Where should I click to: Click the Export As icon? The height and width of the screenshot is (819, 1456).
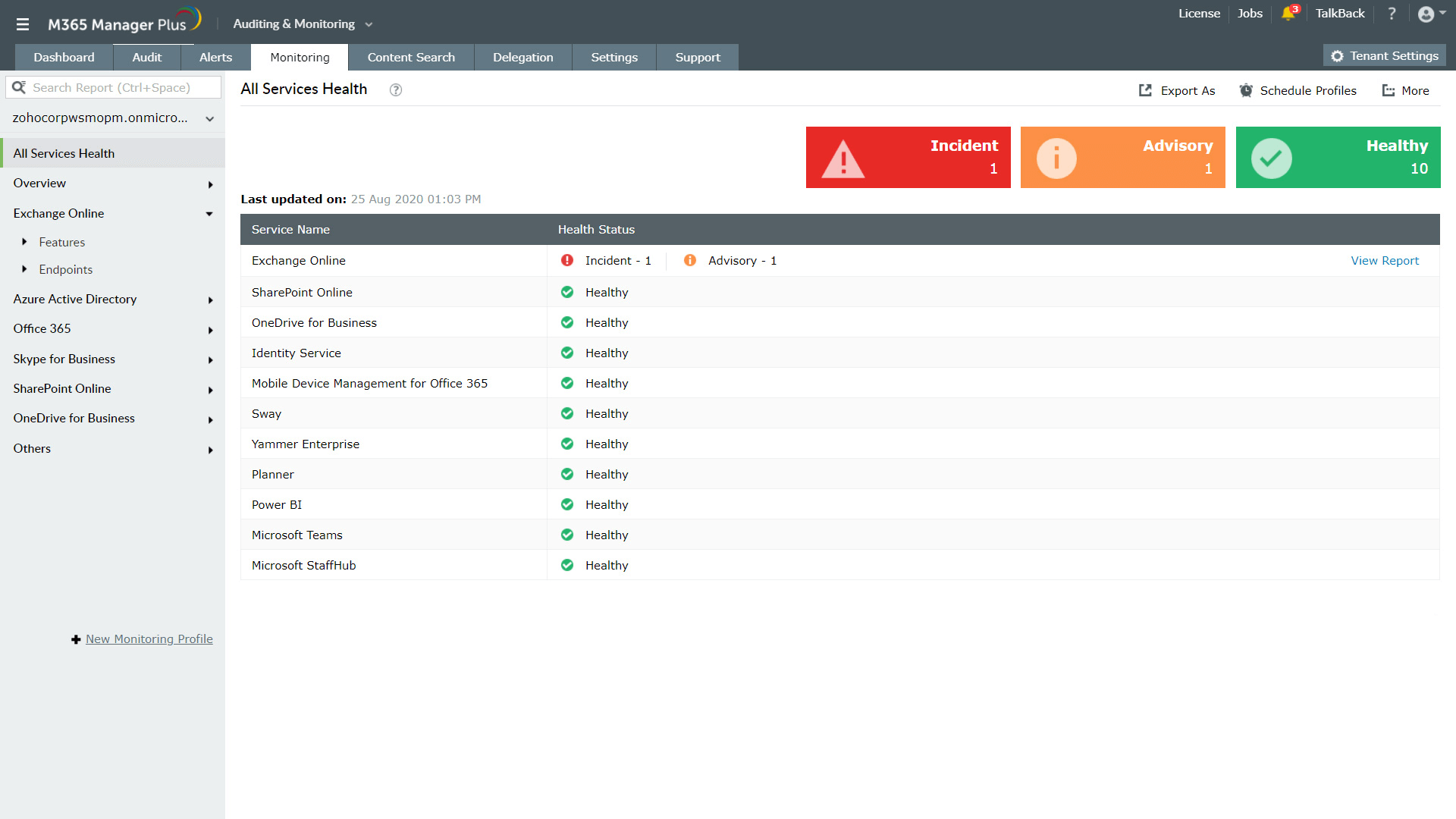(1145, 90)
